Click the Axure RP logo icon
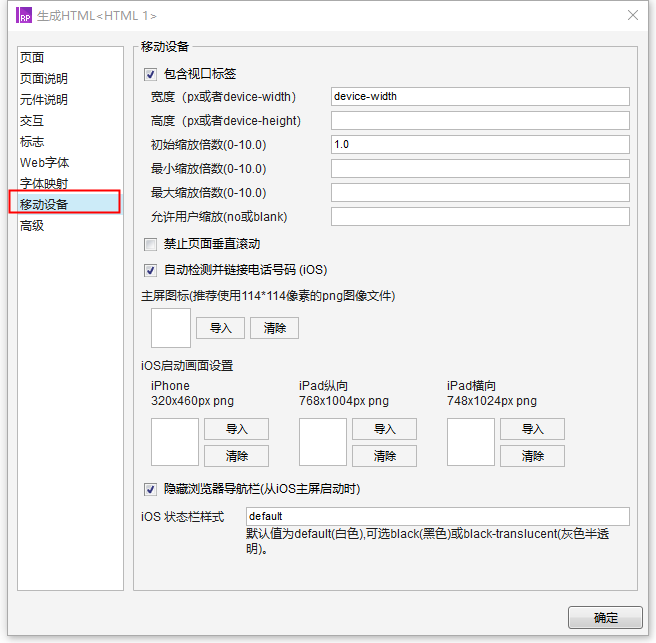Viewport: 656px width, 643px height. pyautogui.click(x=24, y=15)
